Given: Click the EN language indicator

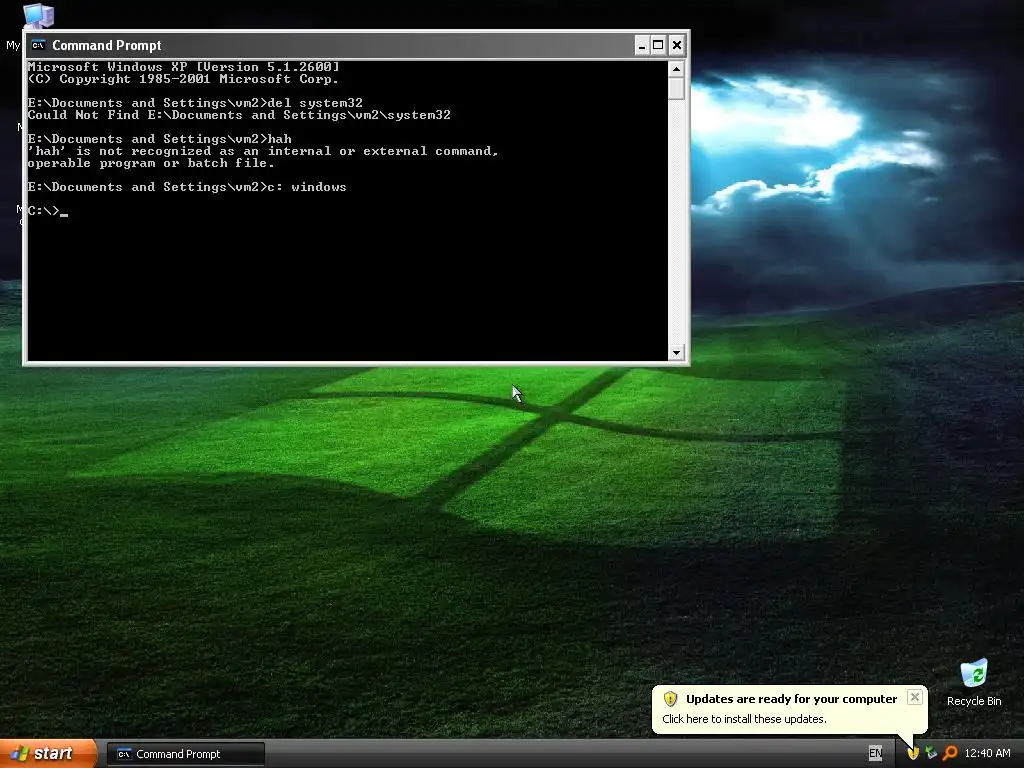Looking at the screenshot, I should click(x=875, y=753).
